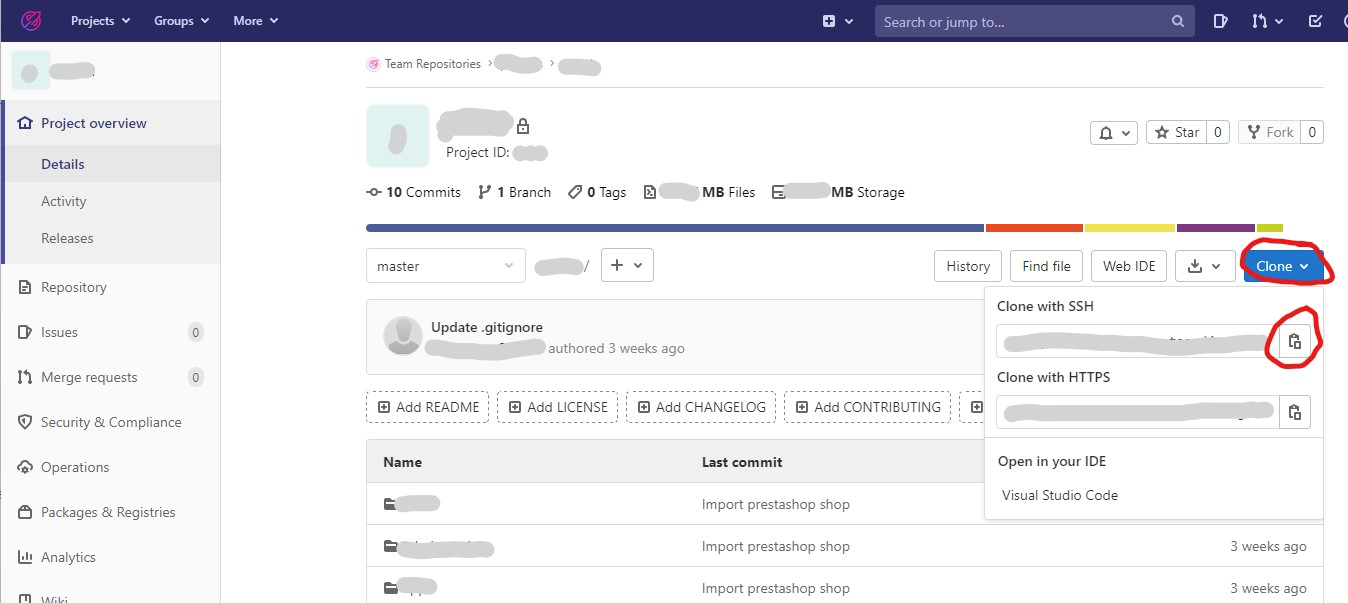1348x603 pixels.
Task: Open the new item plus menu in navbar
Action: pos(837,21)
